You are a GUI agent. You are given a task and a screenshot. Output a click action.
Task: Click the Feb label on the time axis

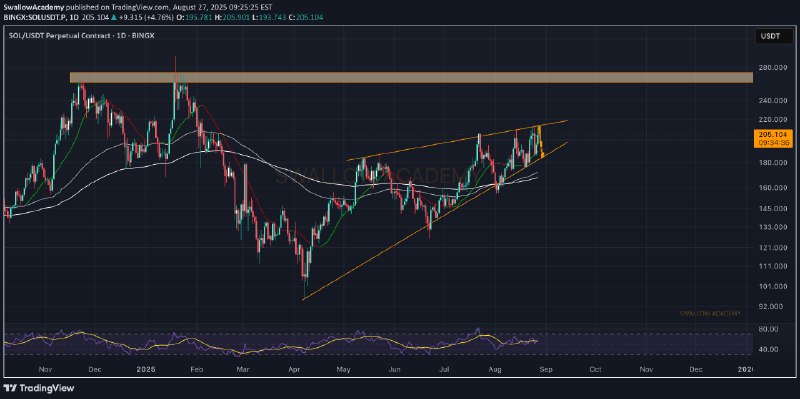tap(197, 368)
